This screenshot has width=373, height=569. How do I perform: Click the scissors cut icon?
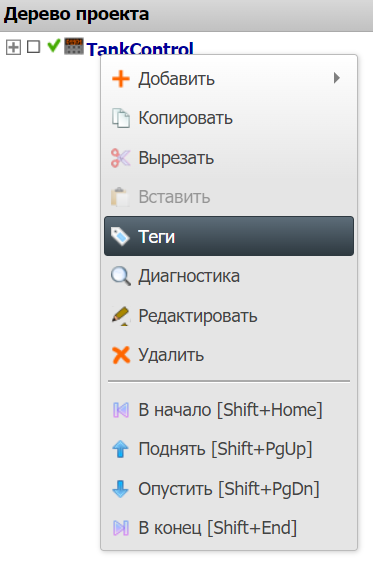pyautogui.click(x=120, y=158)
